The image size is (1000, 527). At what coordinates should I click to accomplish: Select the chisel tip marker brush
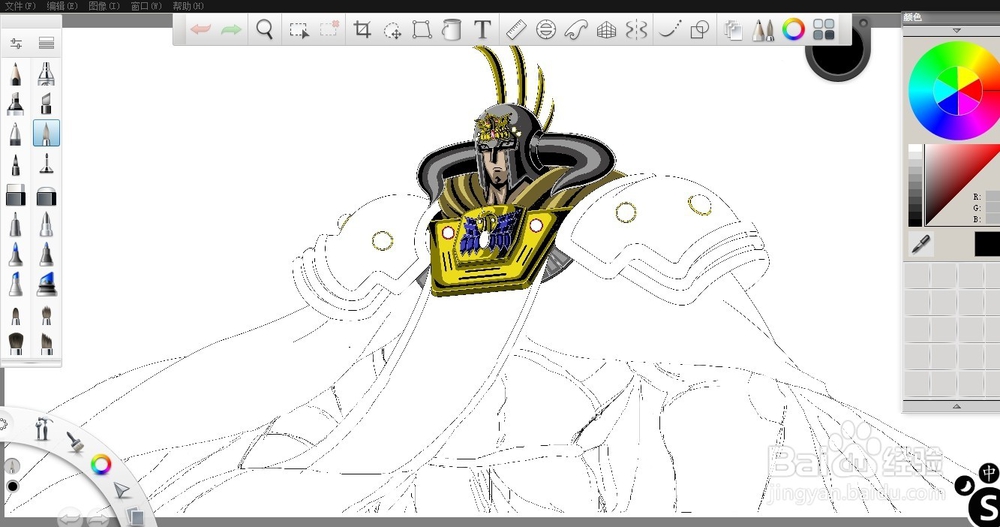click(x=46, y=103)
